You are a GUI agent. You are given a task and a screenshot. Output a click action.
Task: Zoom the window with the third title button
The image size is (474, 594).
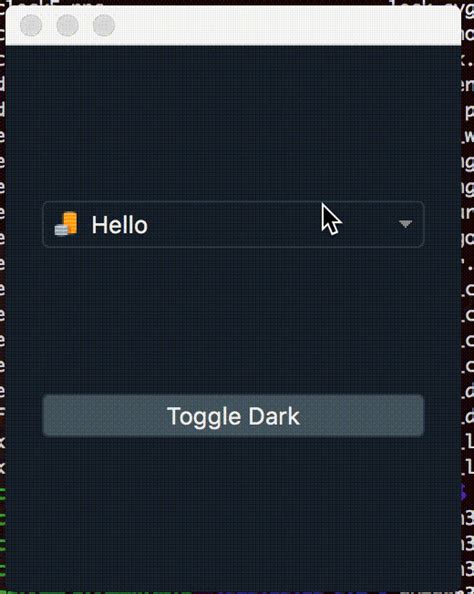click(x=104, y=25)
